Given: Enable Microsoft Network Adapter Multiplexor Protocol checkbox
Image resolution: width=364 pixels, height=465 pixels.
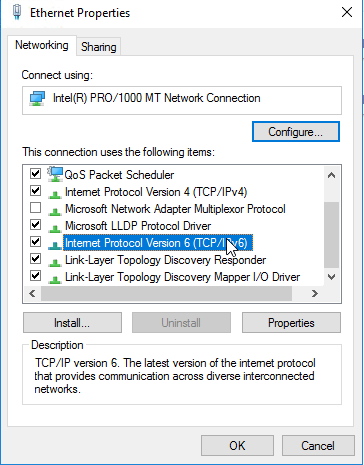Looking at the screenshot, I should point(35,208).
